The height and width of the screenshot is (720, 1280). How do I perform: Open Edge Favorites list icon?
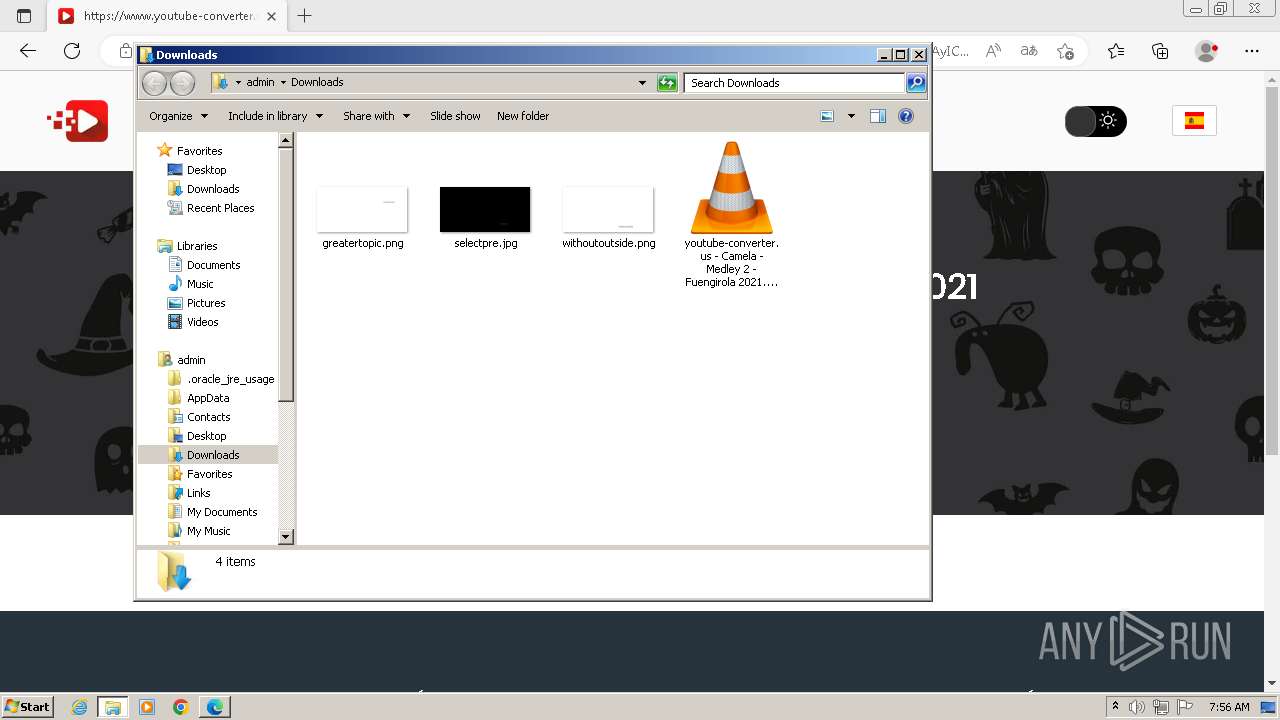1116,51
